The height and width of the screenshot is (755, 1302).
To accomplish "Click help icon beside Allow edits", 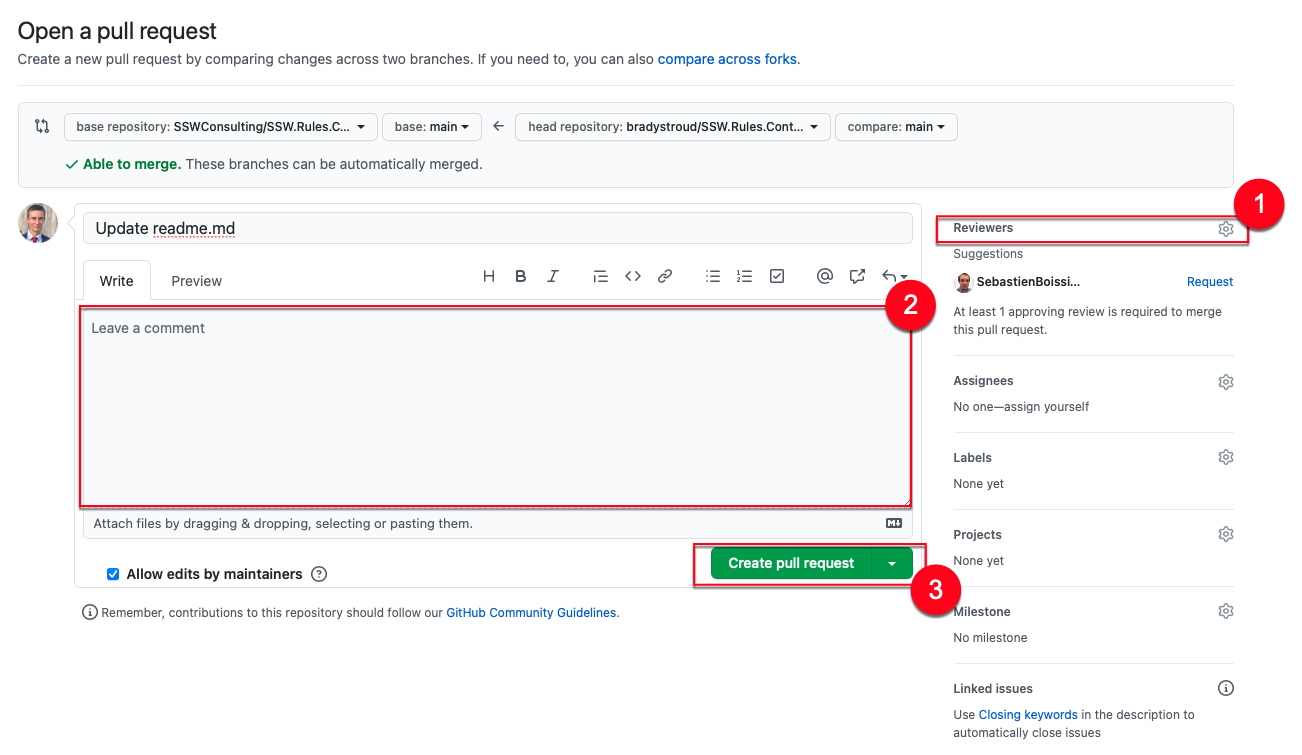I will tap(319, 574).
